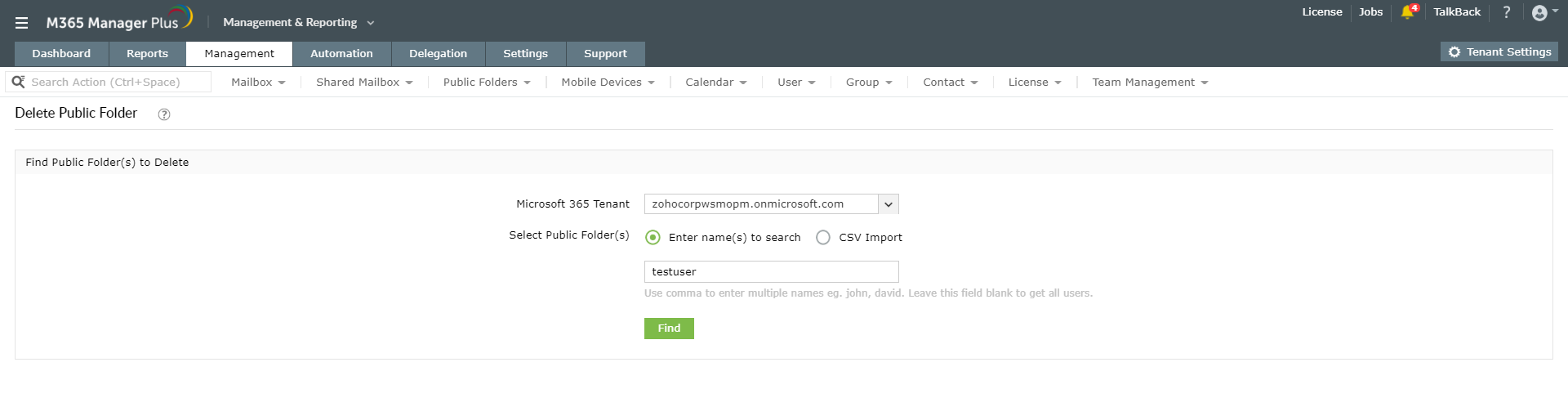Expand the Shared Mailbox menu
The image size is (1568, 398).
point(364,83)
